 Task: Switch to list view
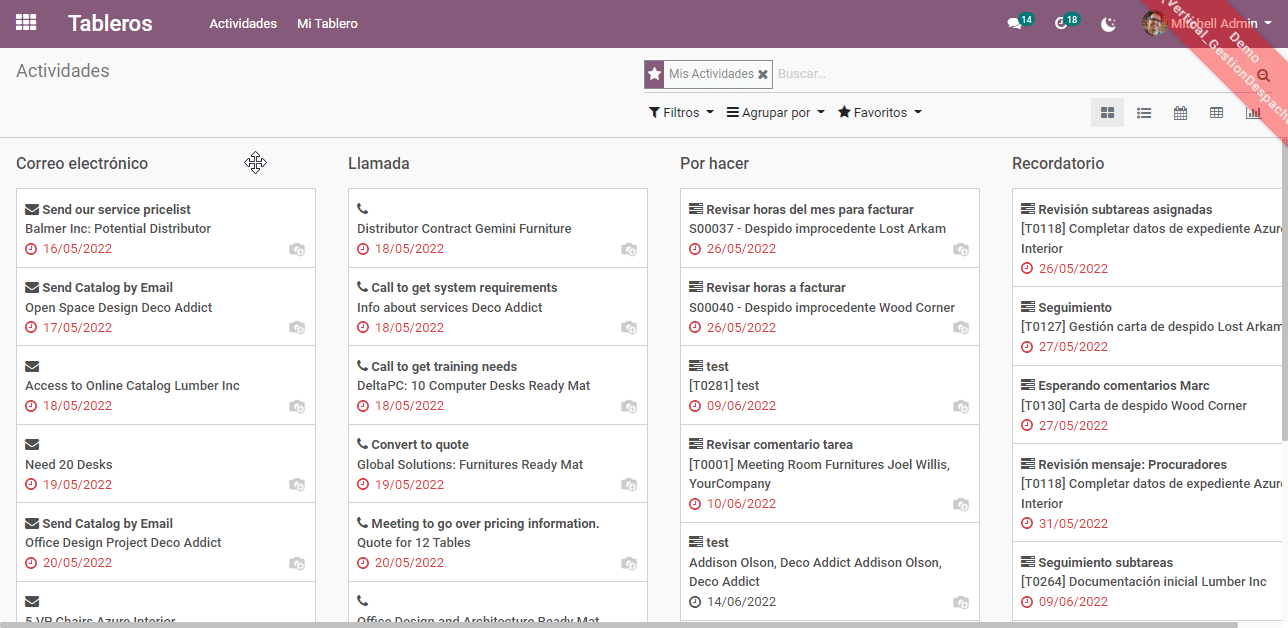point(1144,113)
